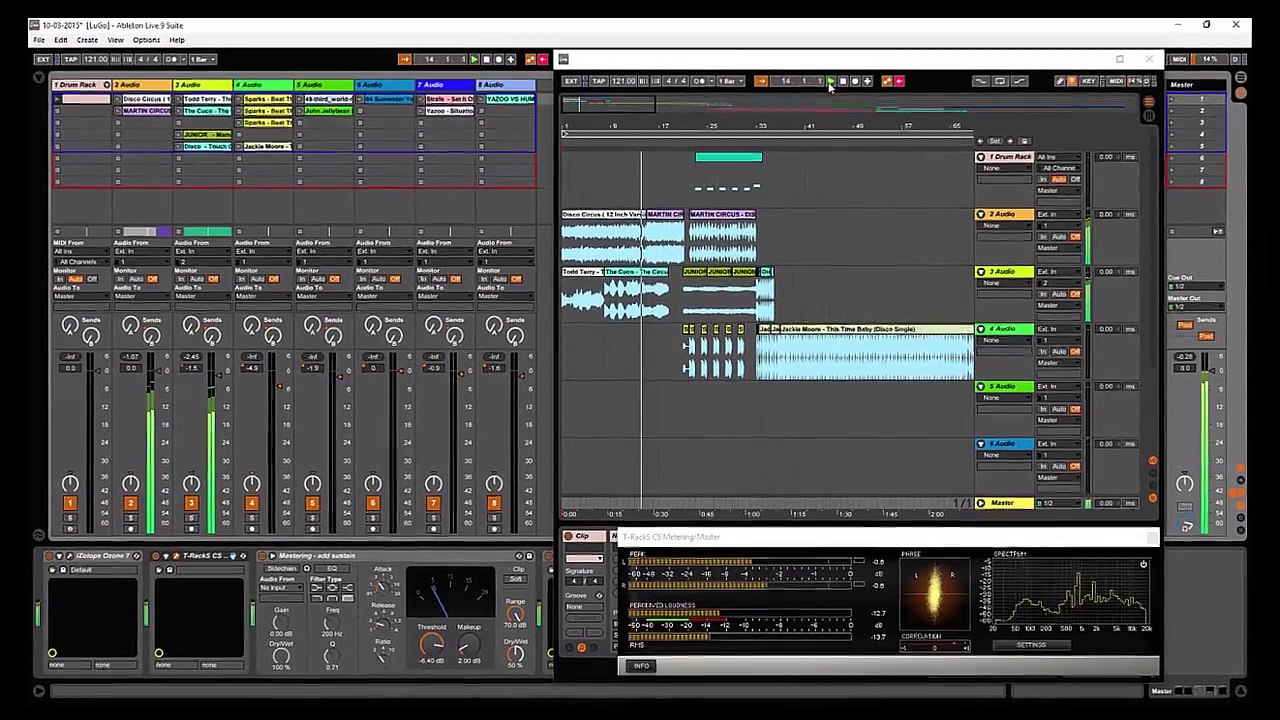1280x720 pixels.
Task: Open session 2 Audio's Ext. In dropdown
Action: pyautogui.click(x=140, y=251)
